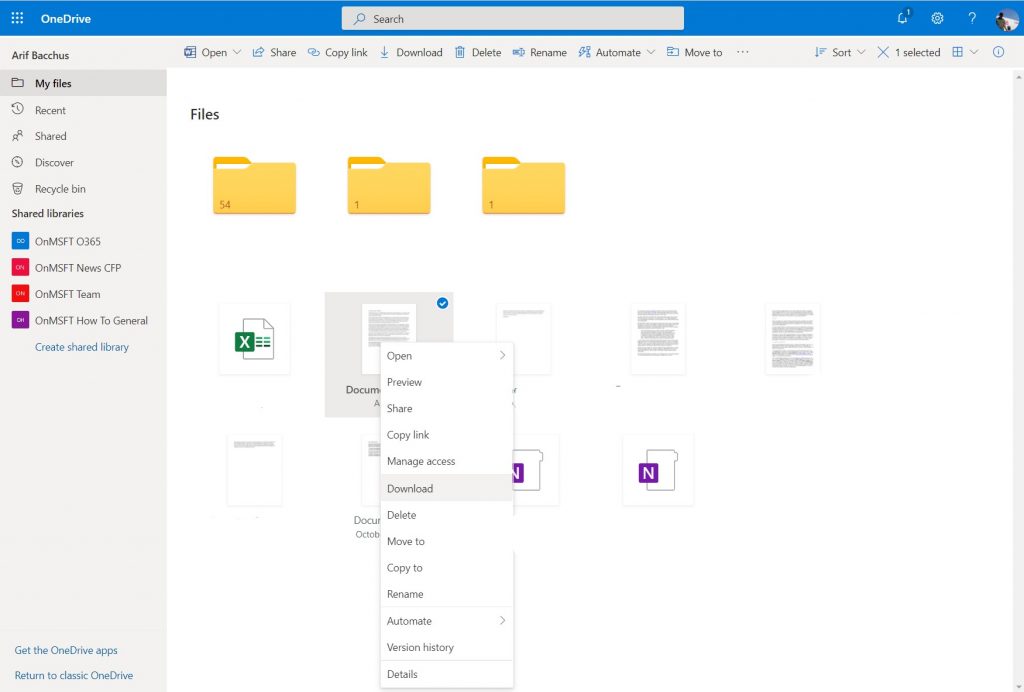Screen dimensions: 1024x692
Task: Uncheck the selected document's checkmark
Action: 442,303
